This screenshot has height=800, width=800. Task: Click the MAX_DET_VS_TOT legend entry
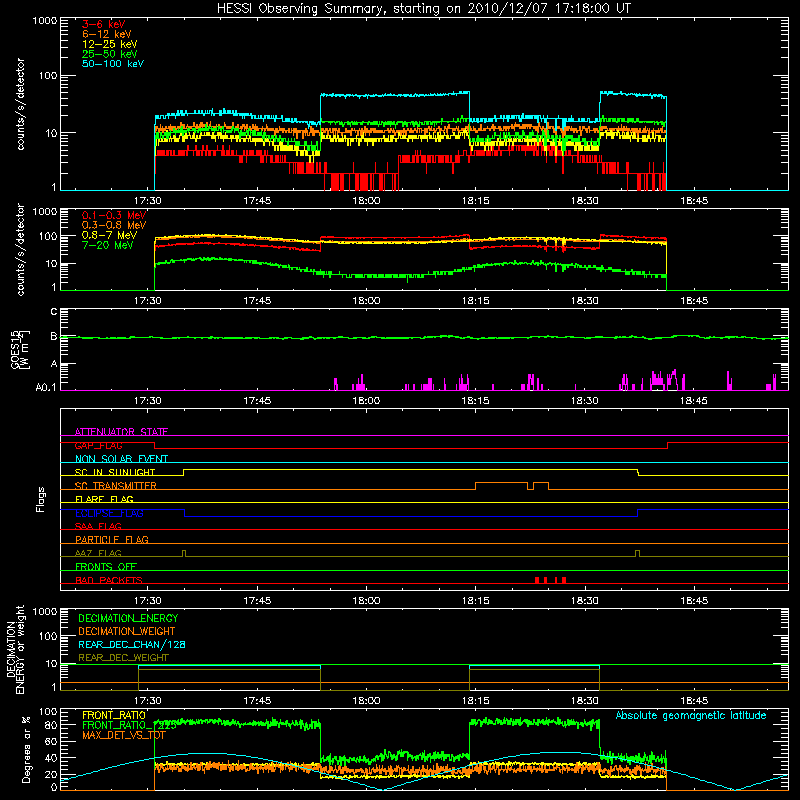coord(124,735)
